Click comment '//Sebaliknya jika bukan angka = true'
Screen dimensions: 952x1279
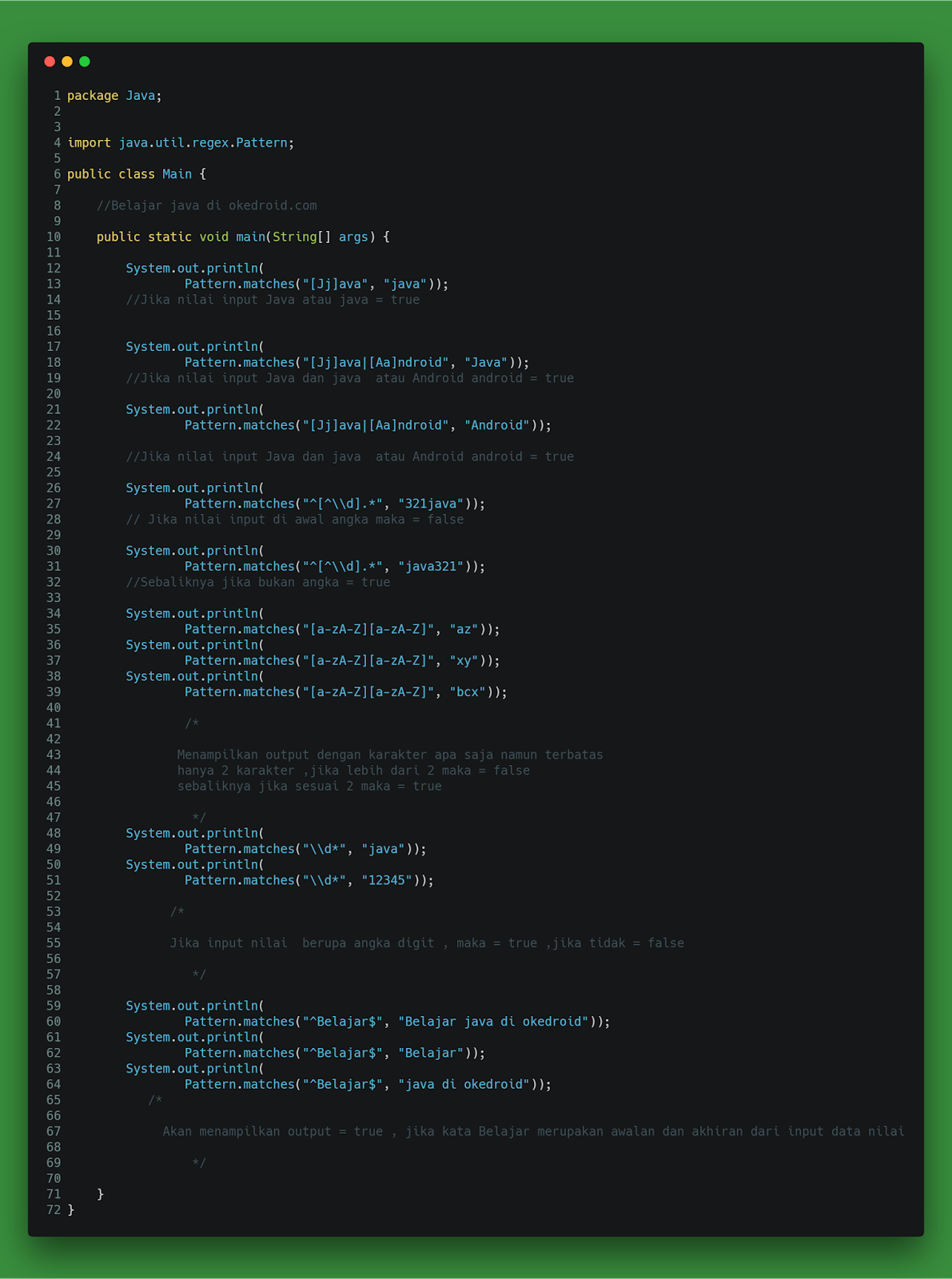click(x=258, y=582)
